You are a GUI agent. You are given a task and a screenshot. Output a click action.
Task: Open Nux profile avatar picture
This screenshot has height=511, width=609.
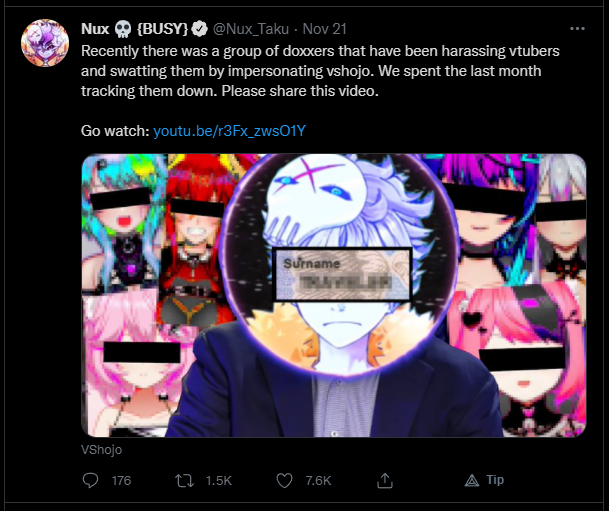point(45,43)
